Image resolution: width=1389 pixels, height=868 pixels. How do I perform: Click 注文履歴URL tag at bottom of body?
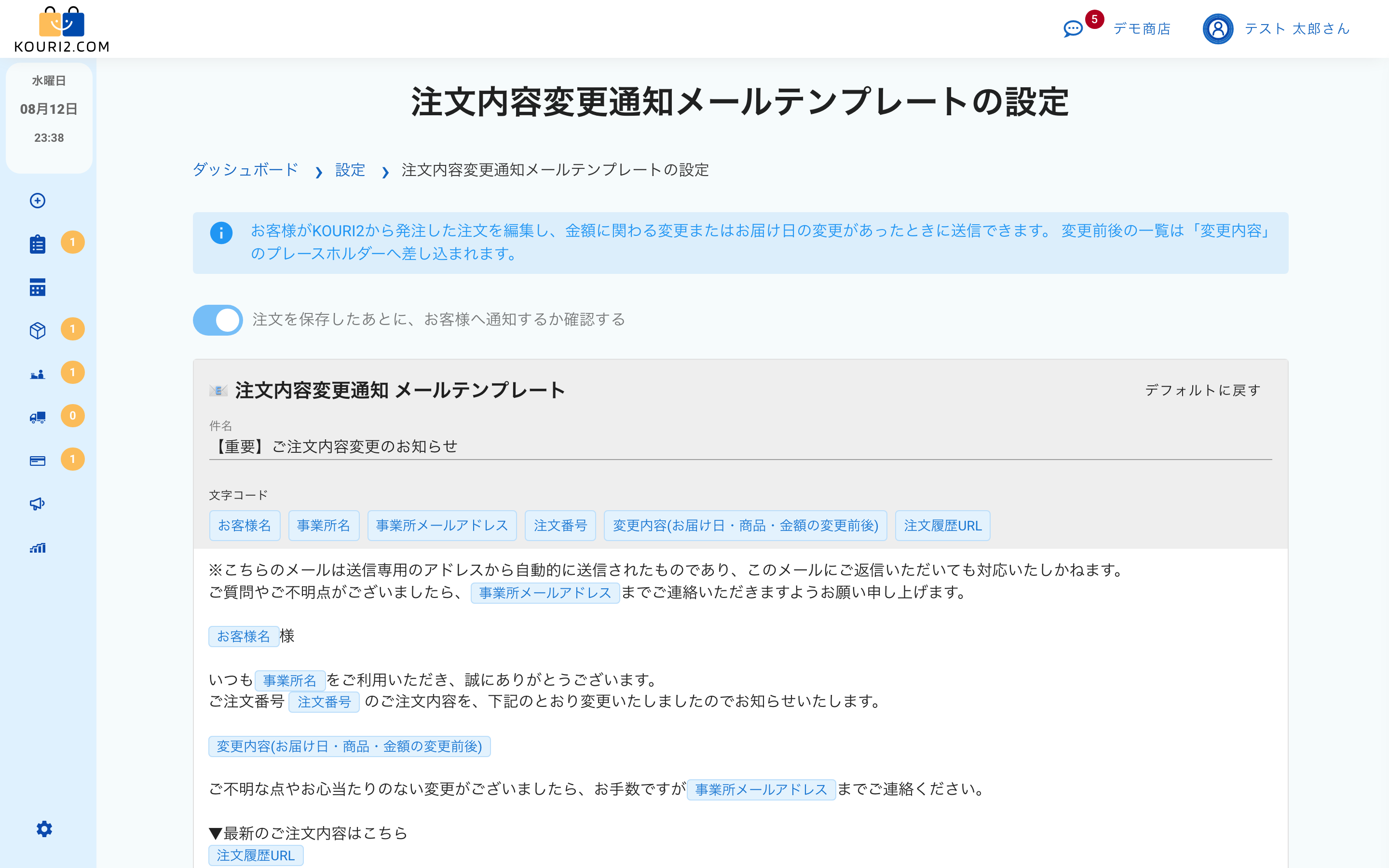pos(256,855)
